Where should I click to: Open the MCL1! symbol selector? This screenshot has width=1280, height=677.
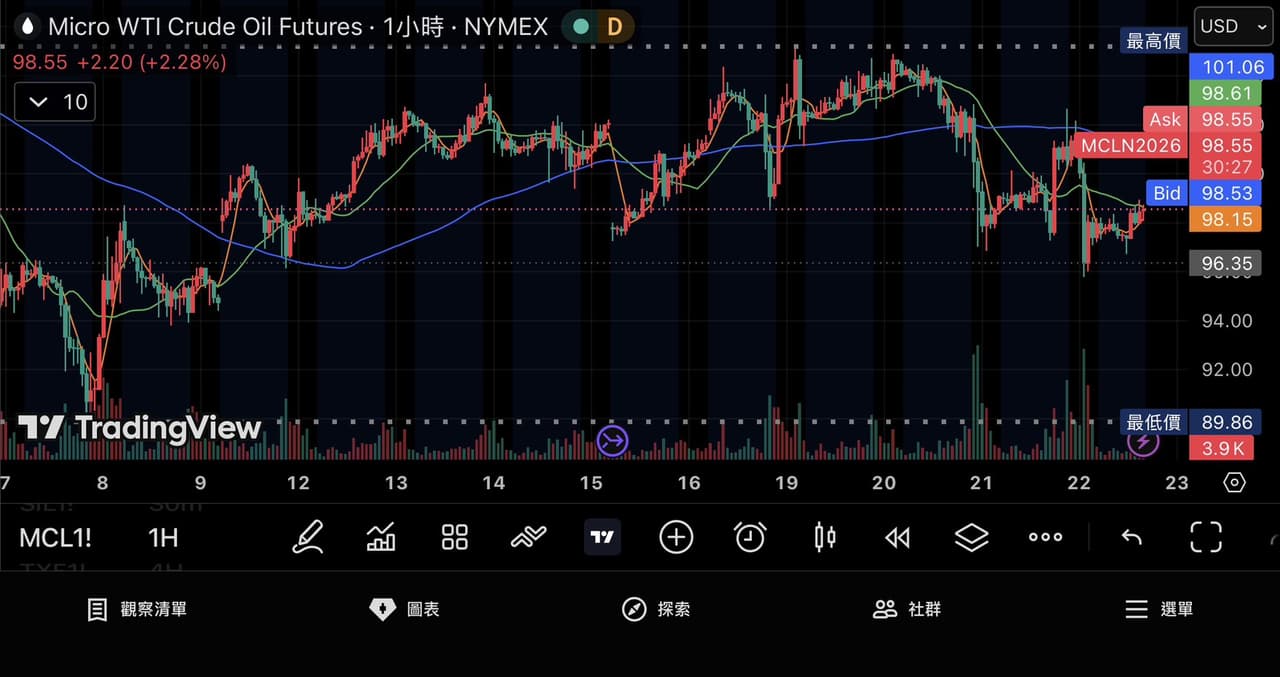pos(55,538)
